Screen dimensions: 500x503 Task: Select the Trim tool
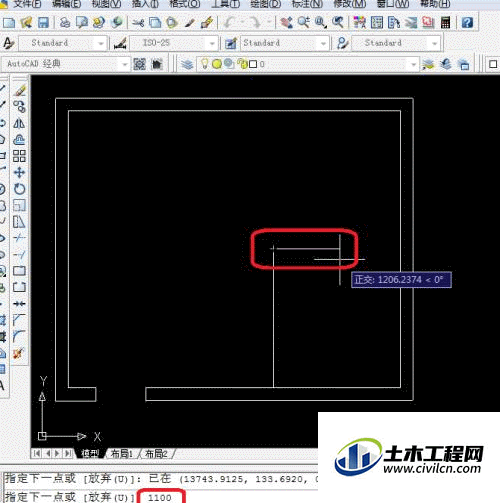tap(19, 238)
